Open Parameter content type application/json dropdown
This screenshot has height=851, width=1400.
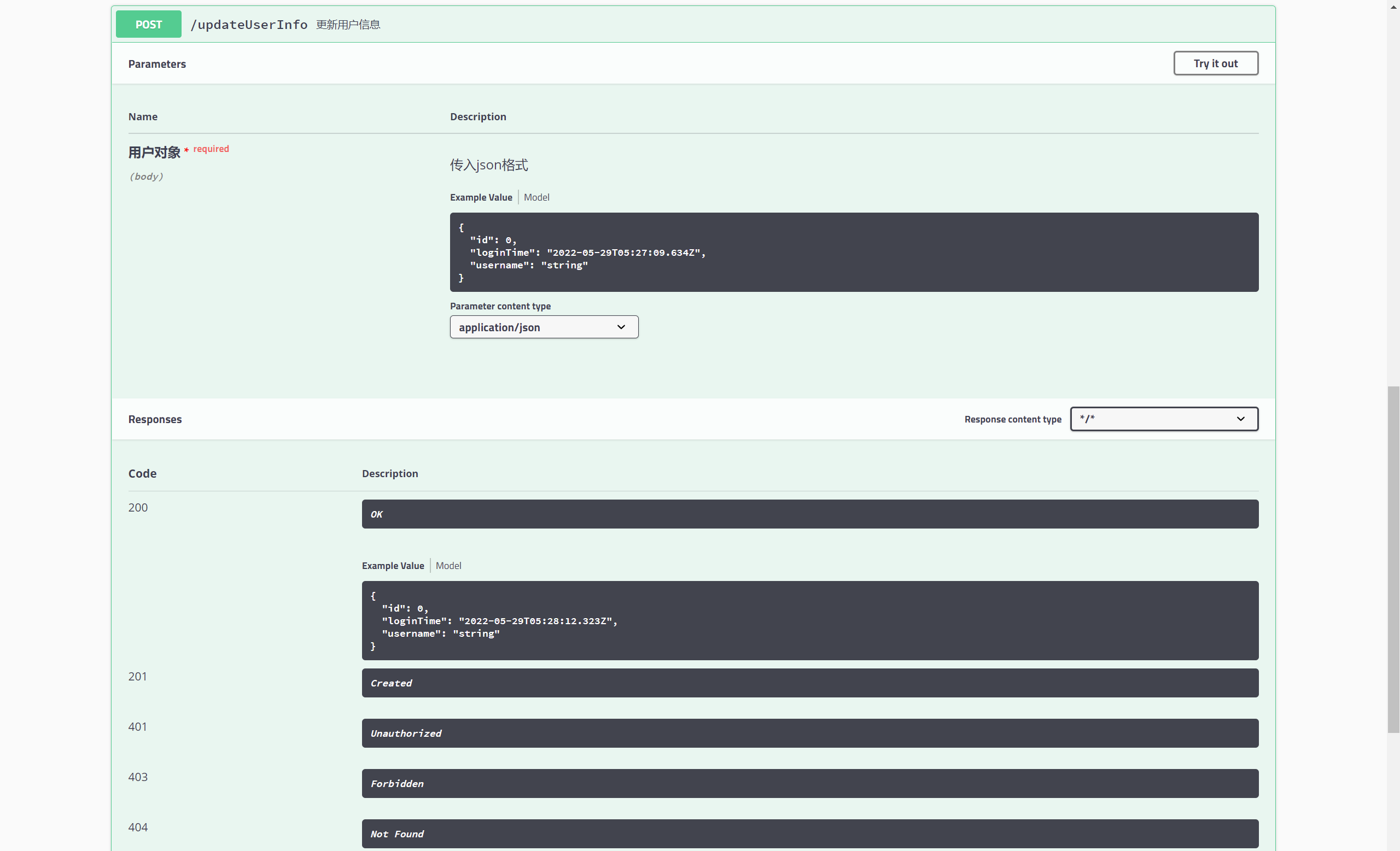click(543, 327)
